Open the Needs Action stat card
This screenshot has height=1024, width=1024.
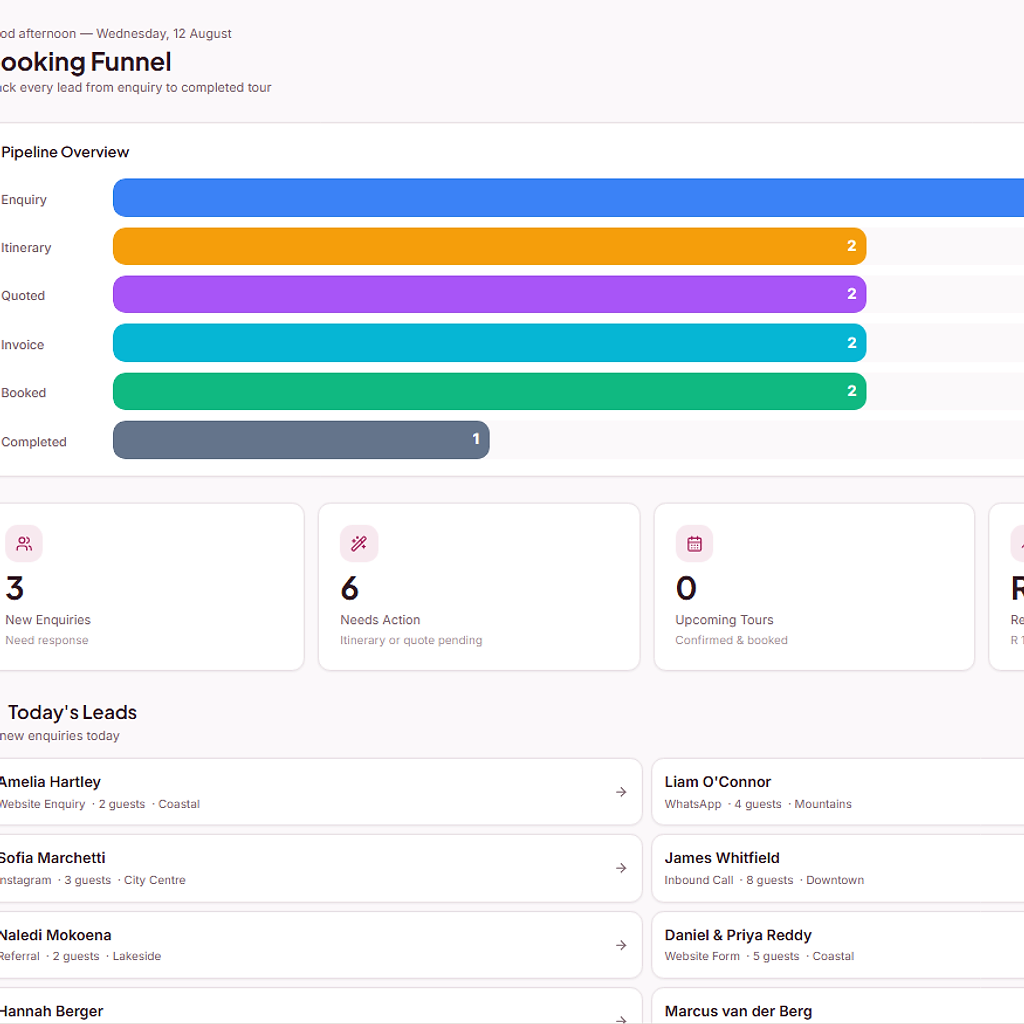click(479, 586)
